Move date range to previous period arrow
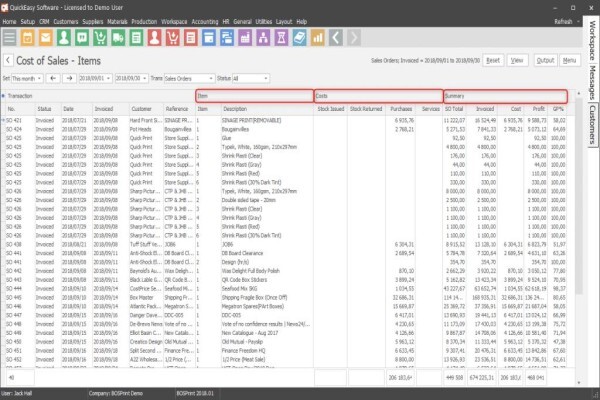This screenshot has height=400, width=600. point(53,78)
